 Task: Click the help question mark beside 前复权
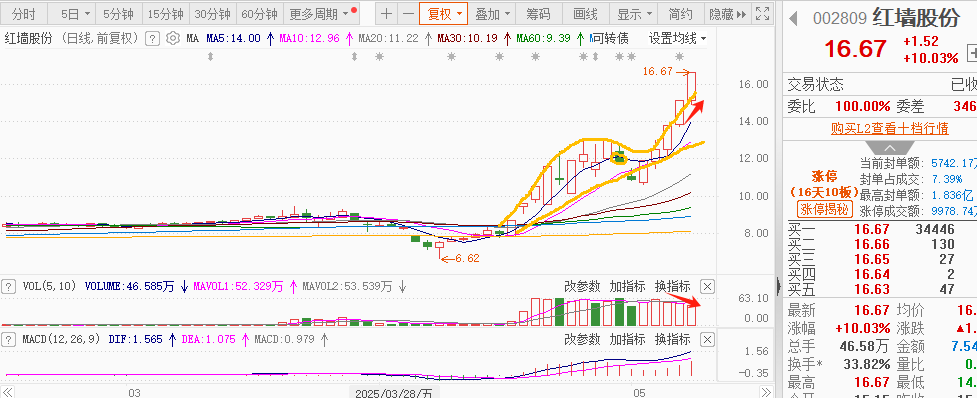152,39
